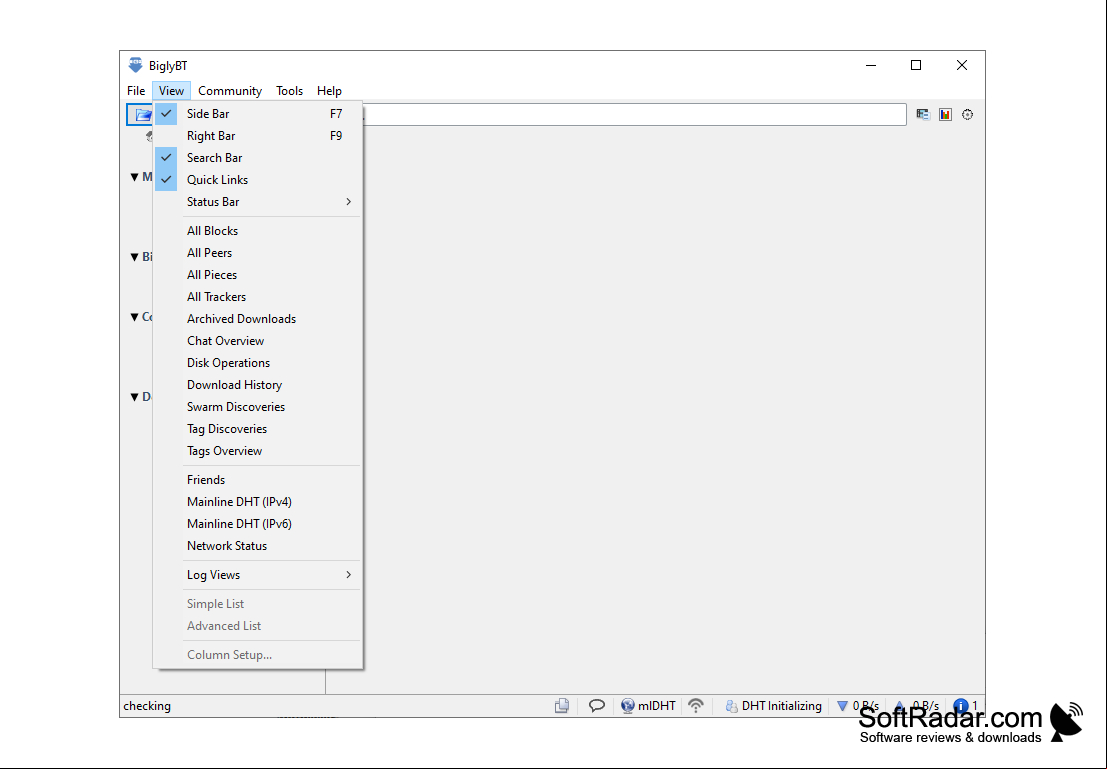This screenshot has height=769, width=1107.
Task: Click the blue download speed arrow
Action: coord(842,705)
